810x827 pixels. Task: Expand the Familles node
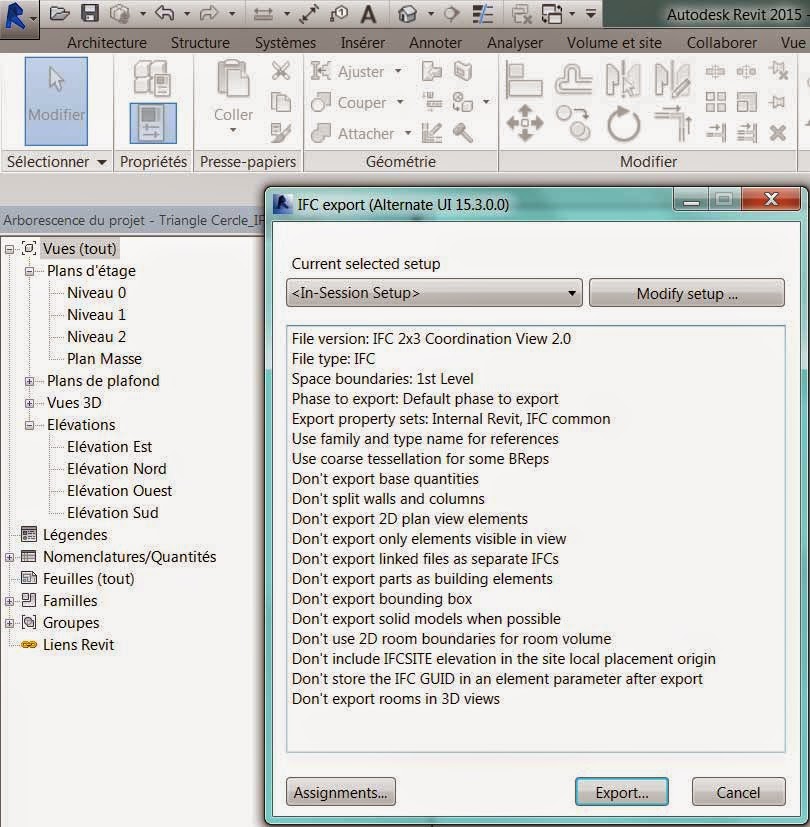(x=9, y=601)
